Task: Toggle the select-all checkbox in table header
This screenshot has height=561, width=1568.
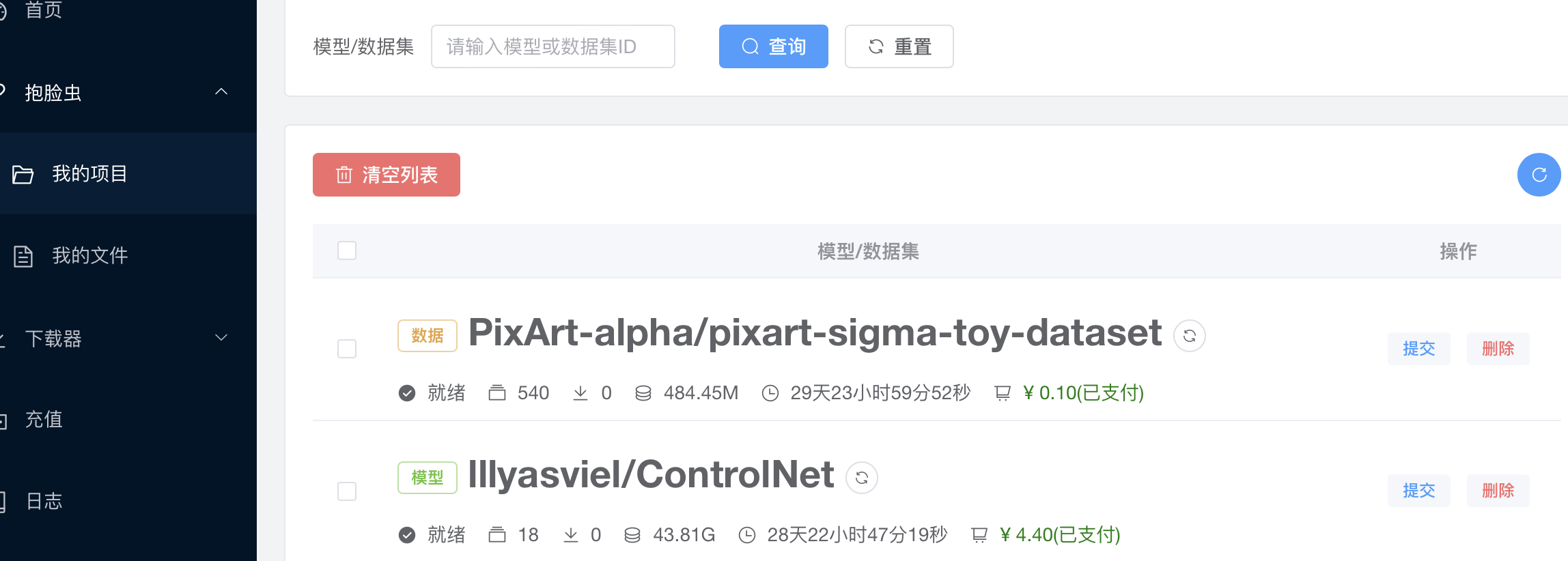Action: [347, 250]
